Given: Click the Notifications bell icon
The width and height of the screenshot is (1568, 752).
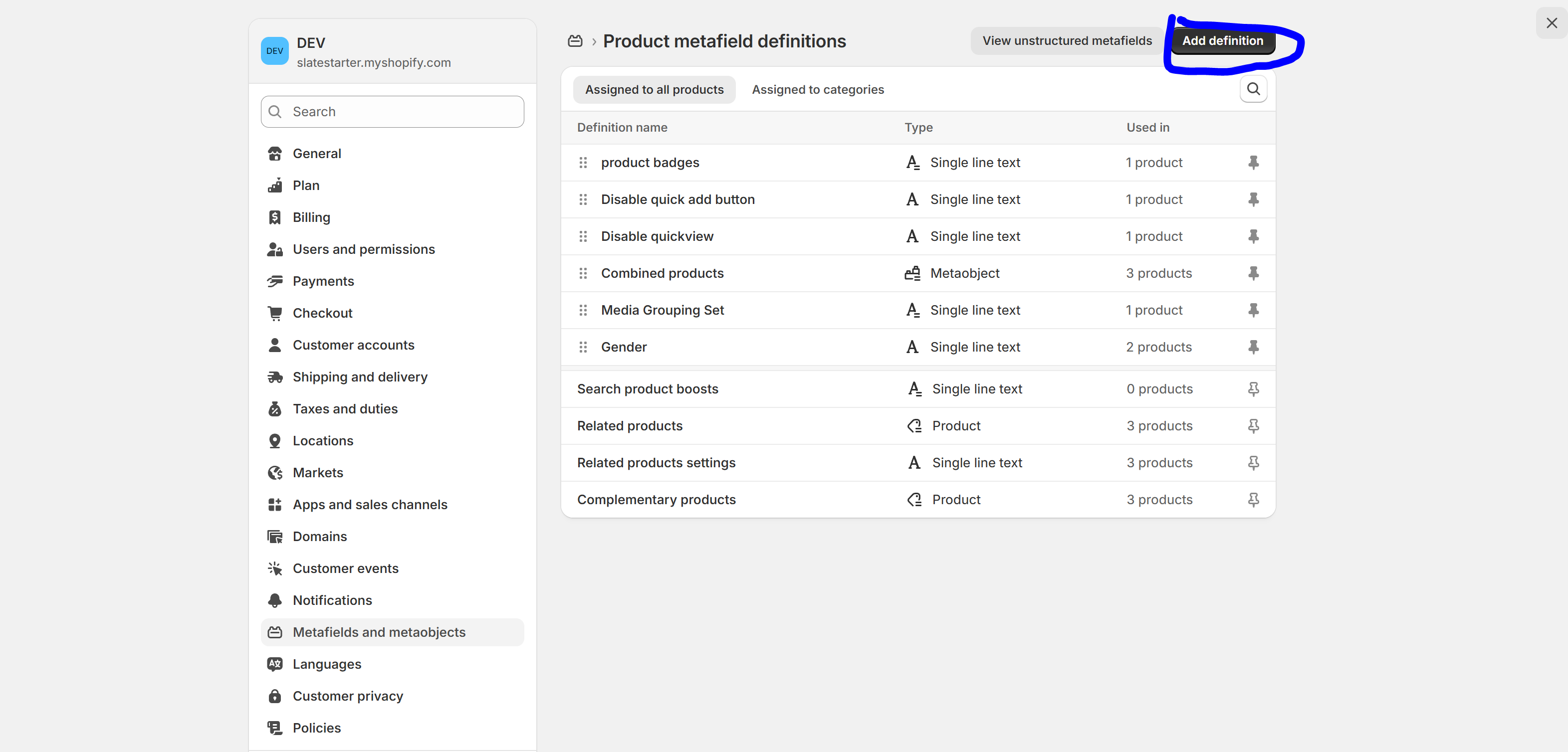Looking at the screenshot, I should click(x=275, y=600).
